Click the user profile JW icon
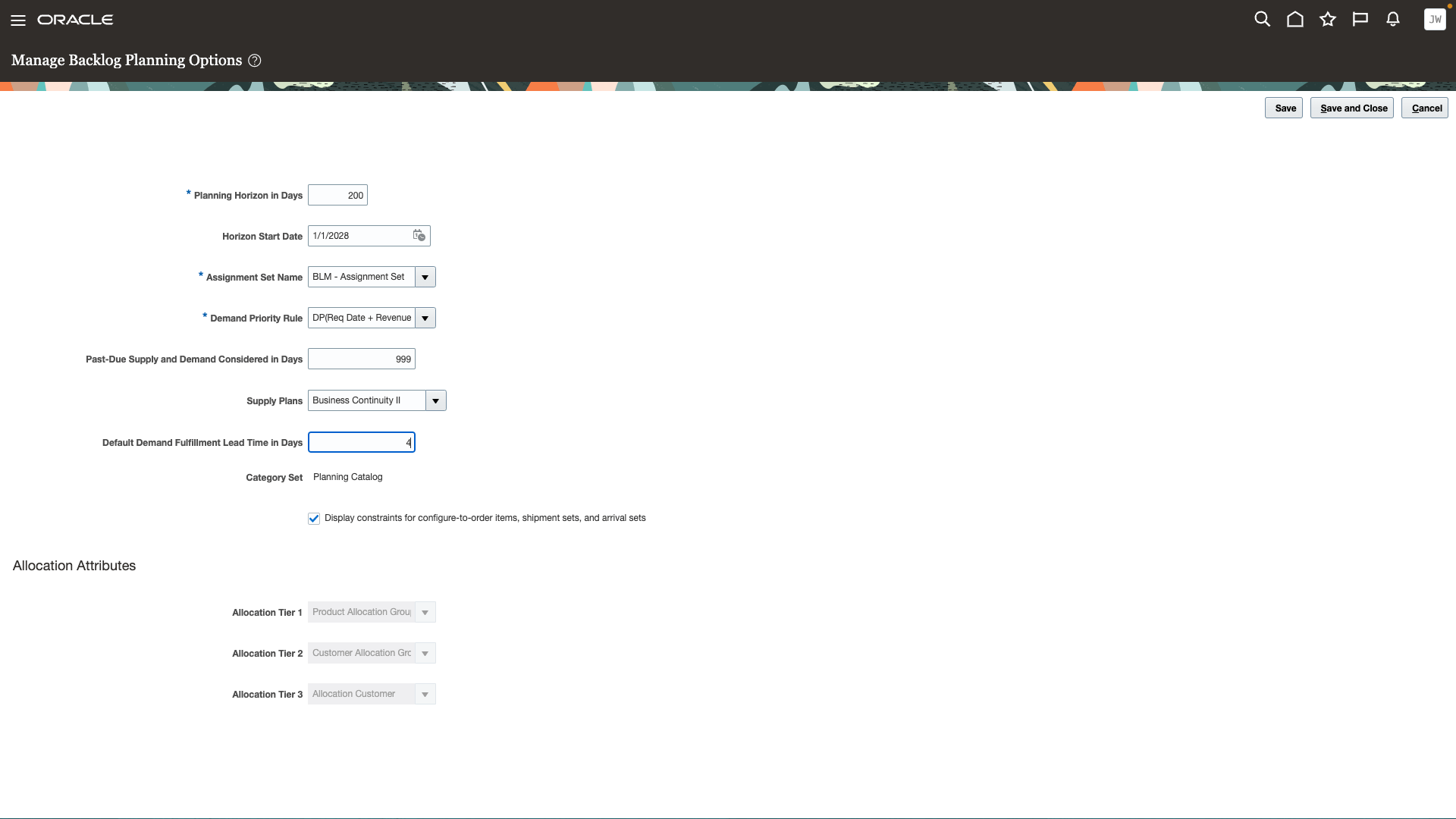1456x819 pixels. pyautogui.click(x=1435, y=19)
